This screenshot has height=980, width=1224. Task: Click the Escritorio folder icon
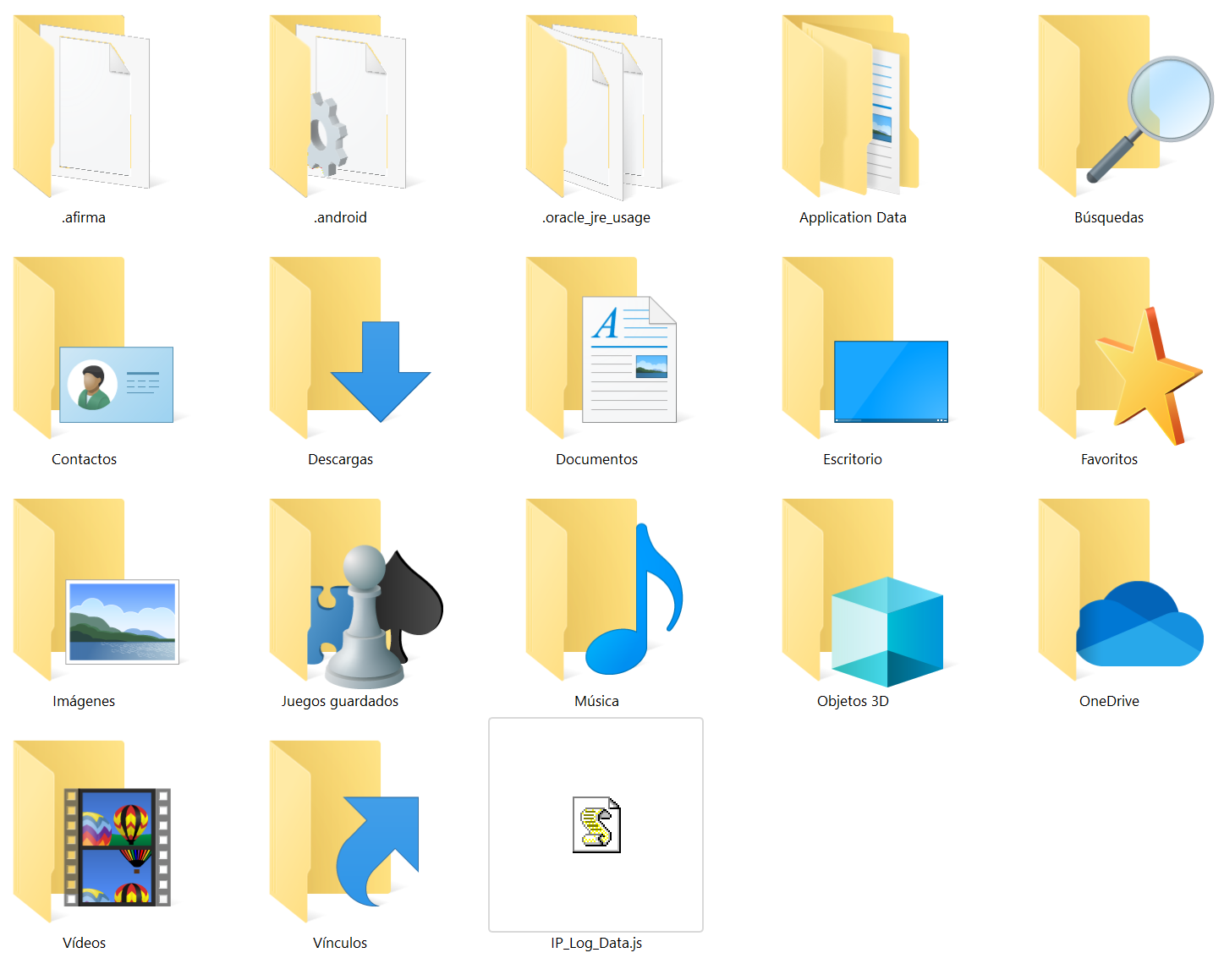852,348
